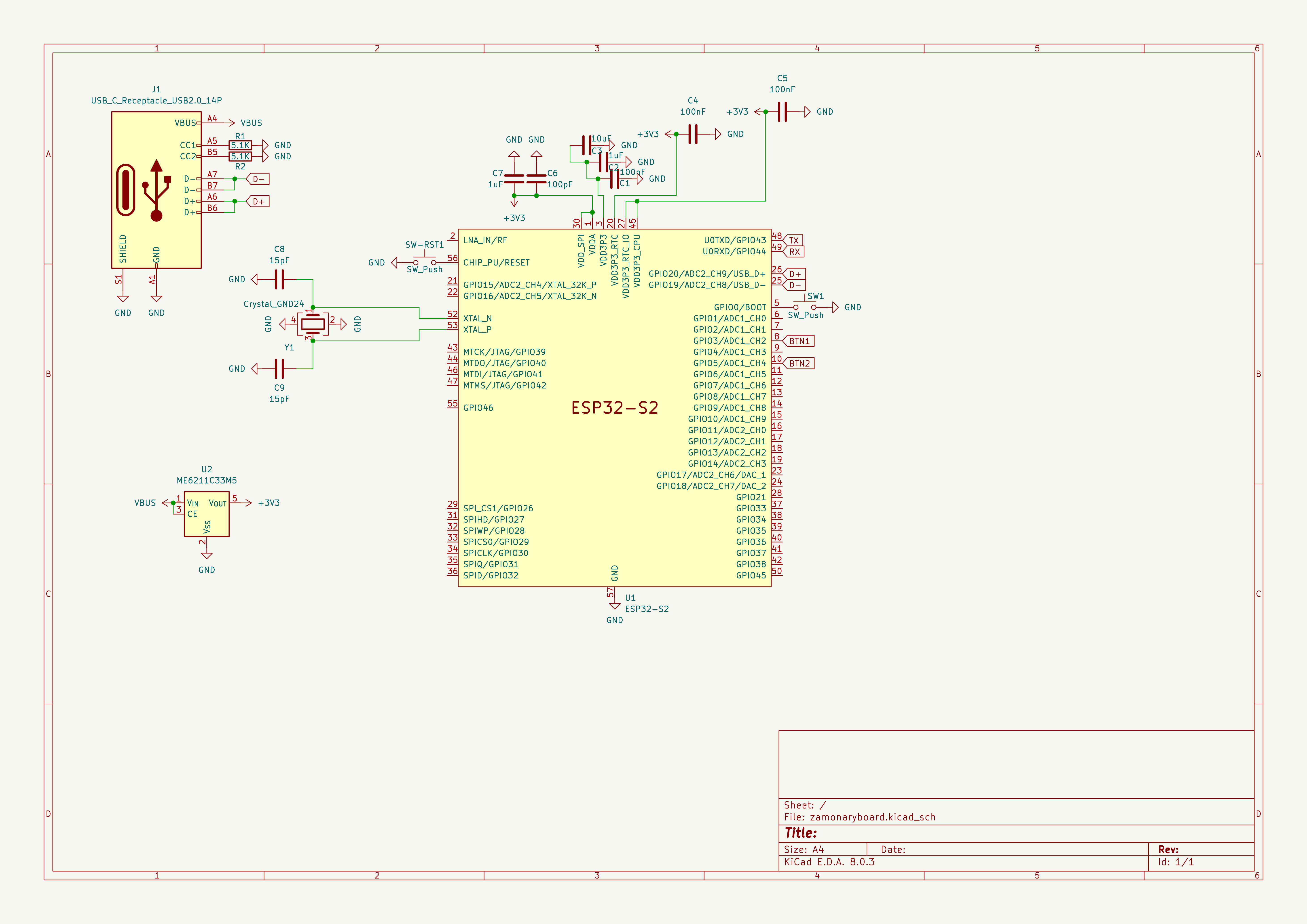Click the large ESP32-S2 chip name text
The height and width of the screenshot is (924, 1307).
point(615,407)
